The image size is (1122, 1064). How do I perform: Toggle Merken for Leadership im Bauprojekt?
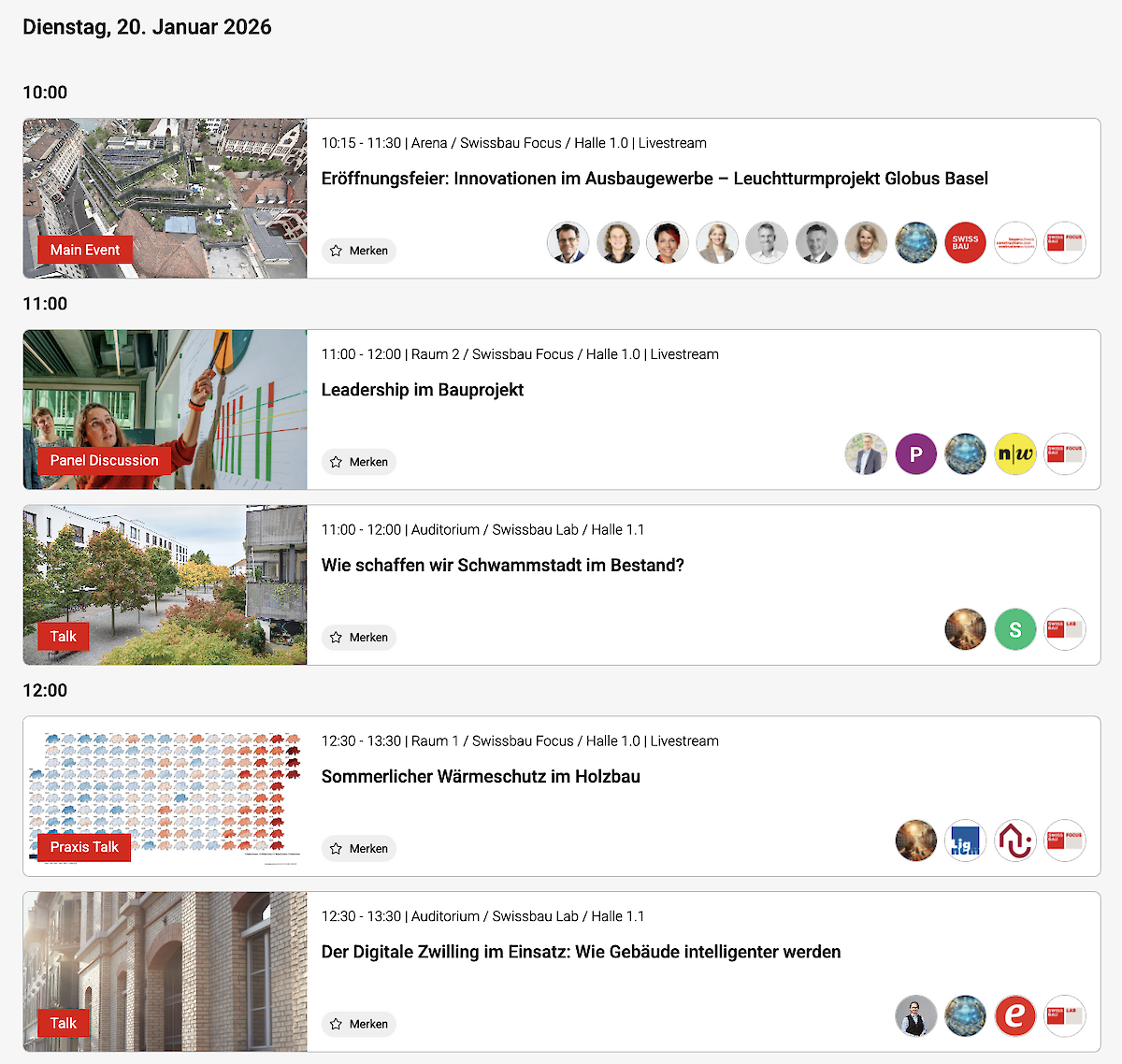click(x=359, y=462)
